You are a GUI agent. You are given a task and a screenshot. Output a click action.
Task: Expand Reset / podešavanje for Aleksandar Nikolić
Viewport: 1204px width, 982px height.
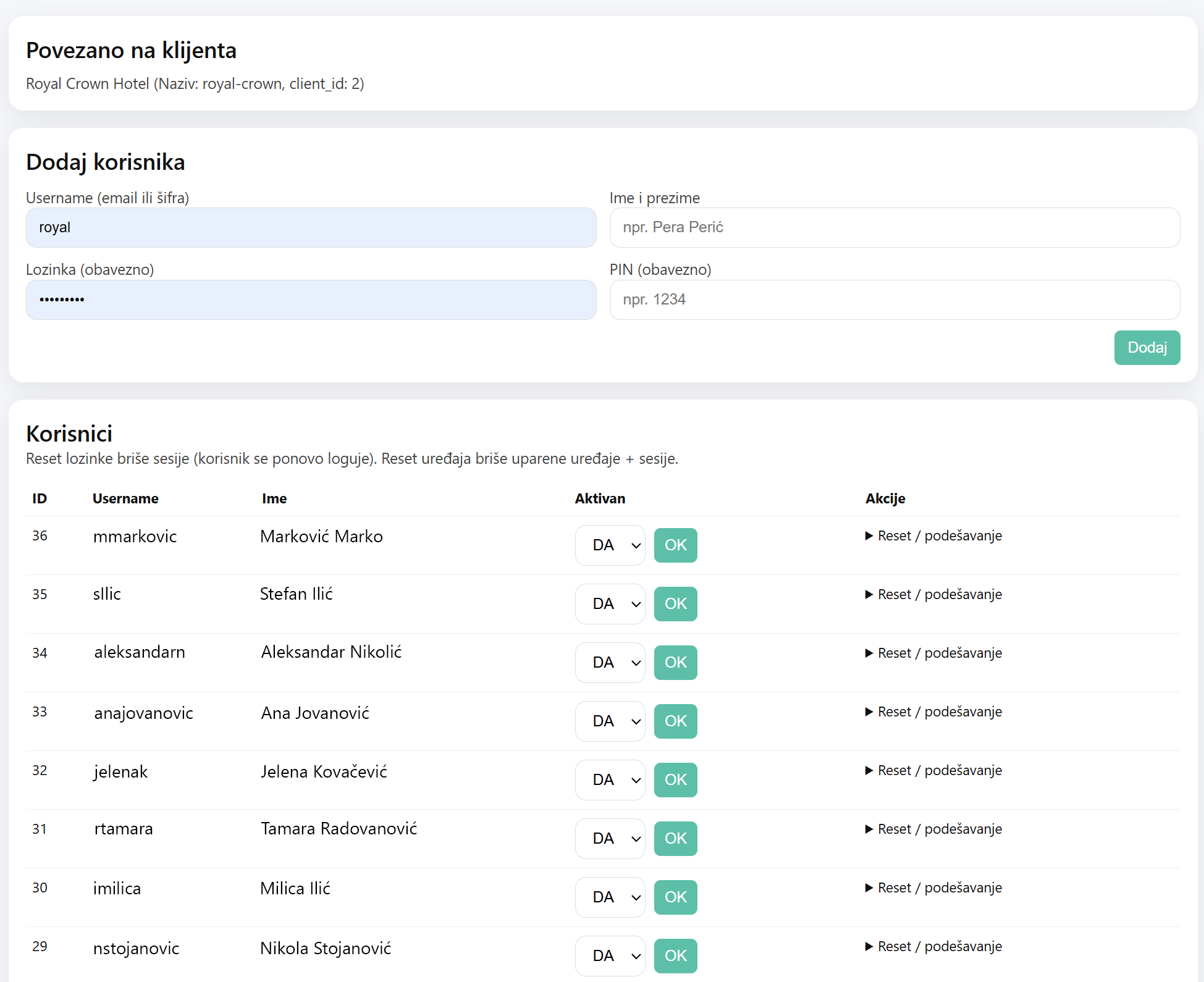tap(933, 653)
